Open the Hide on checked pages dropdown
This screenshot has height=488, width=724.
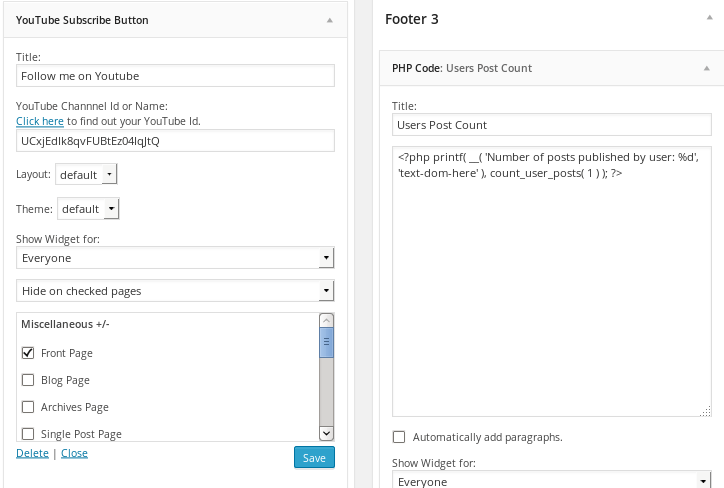pyautogui.click(x=175, y=291)
